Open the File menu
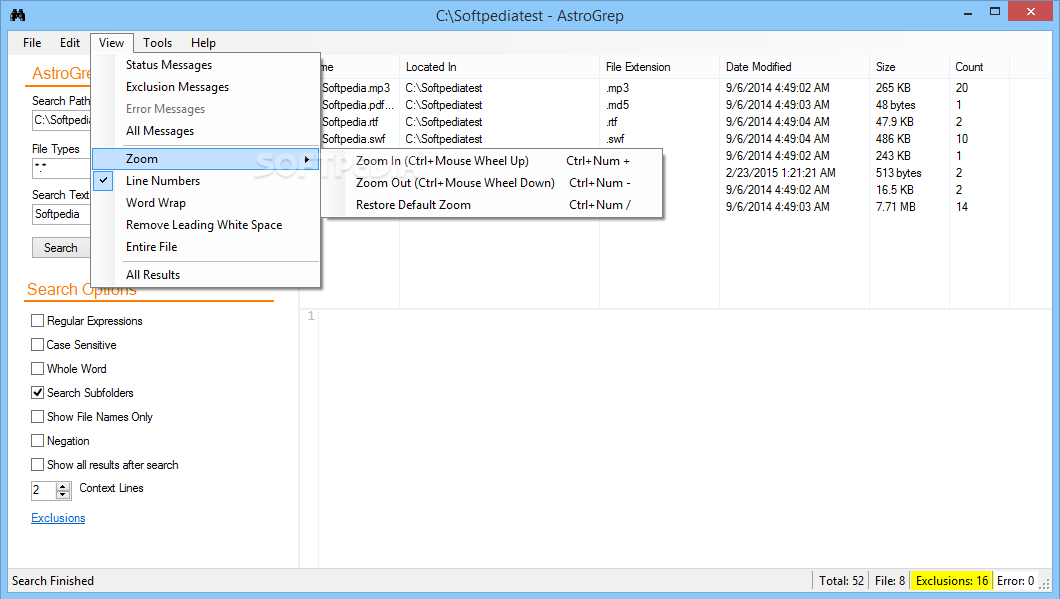Screen dimensions: 1060x599 [x=32, y=43]
